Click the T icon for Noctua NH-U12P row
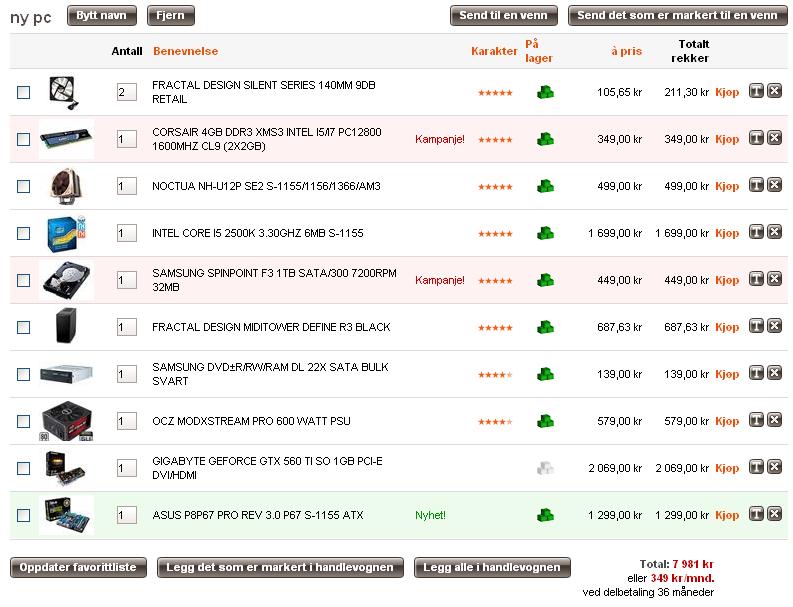Screen dimensions: 793x607 (756, 185)
